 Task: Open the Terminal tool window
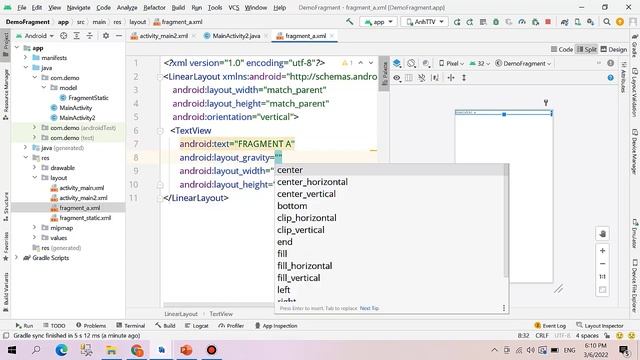tap(131, 326)
